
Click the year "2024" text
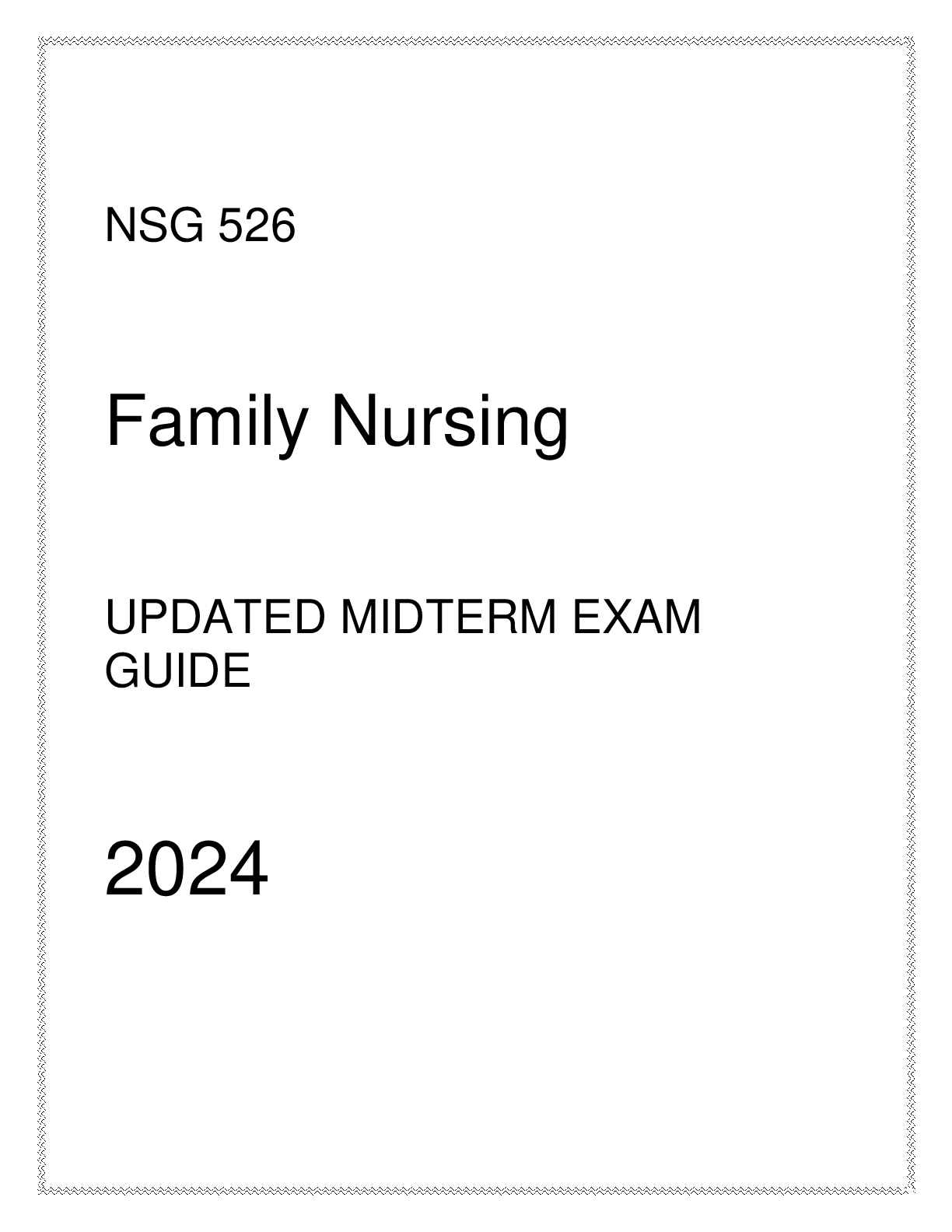click(x=187, y=870)
